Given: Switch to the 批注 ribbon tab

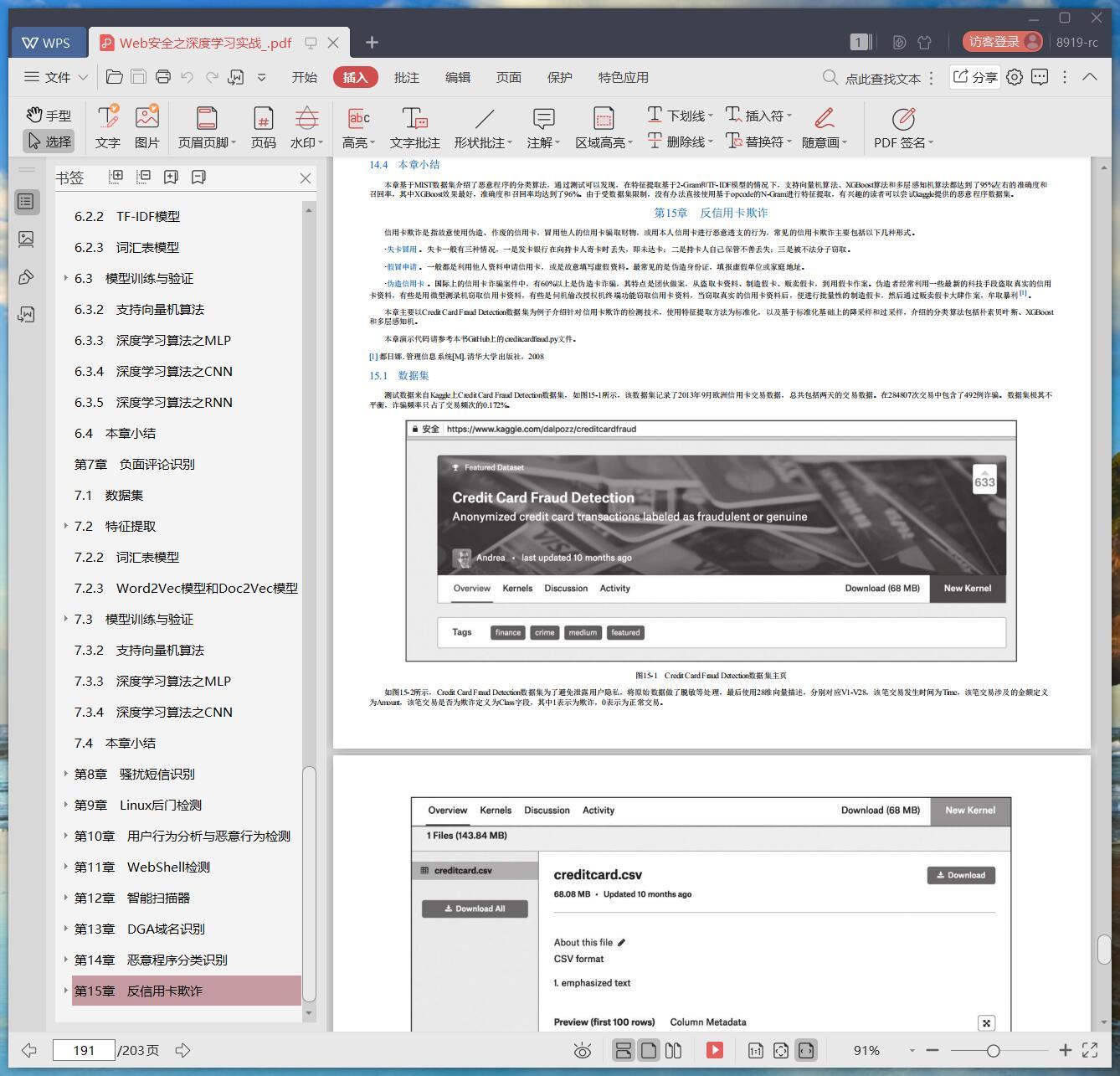Looking at the screenshot, I should [406, 77].
